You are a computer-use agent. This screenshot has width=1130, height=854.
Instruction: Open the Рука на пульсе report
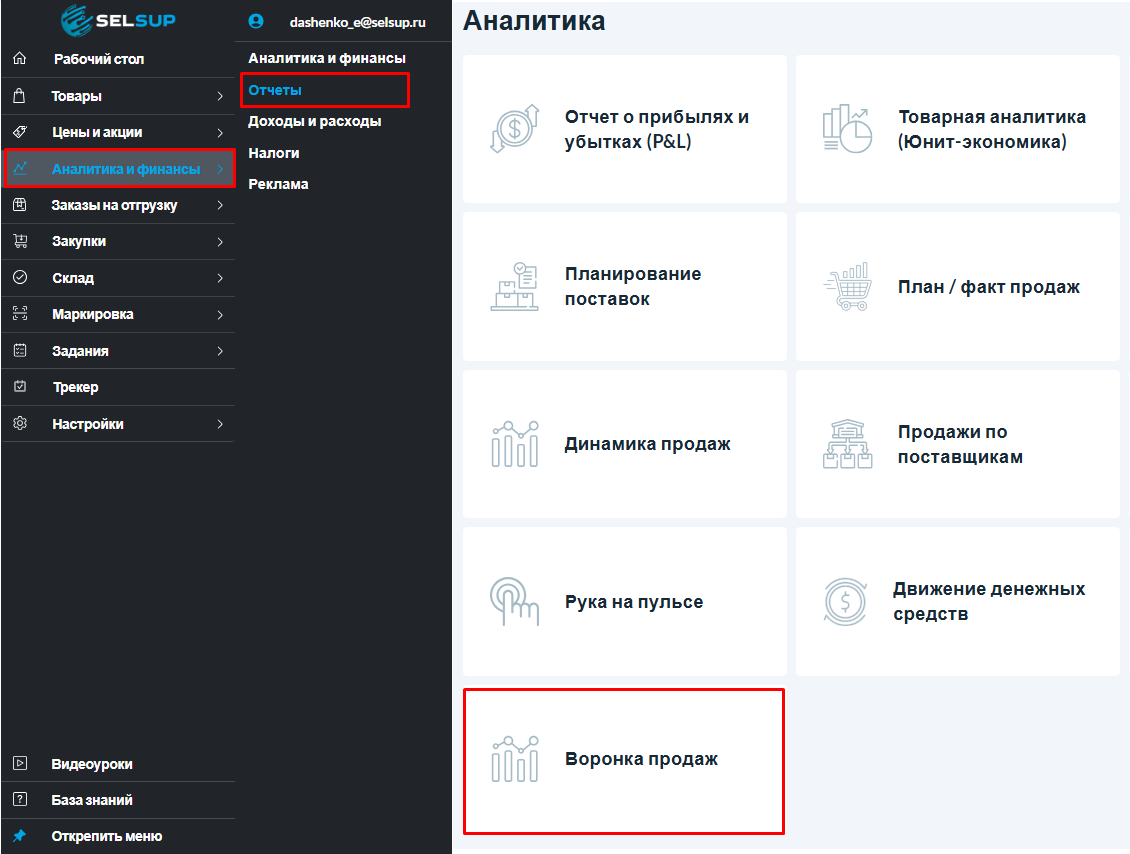click(x=625, y=601)
